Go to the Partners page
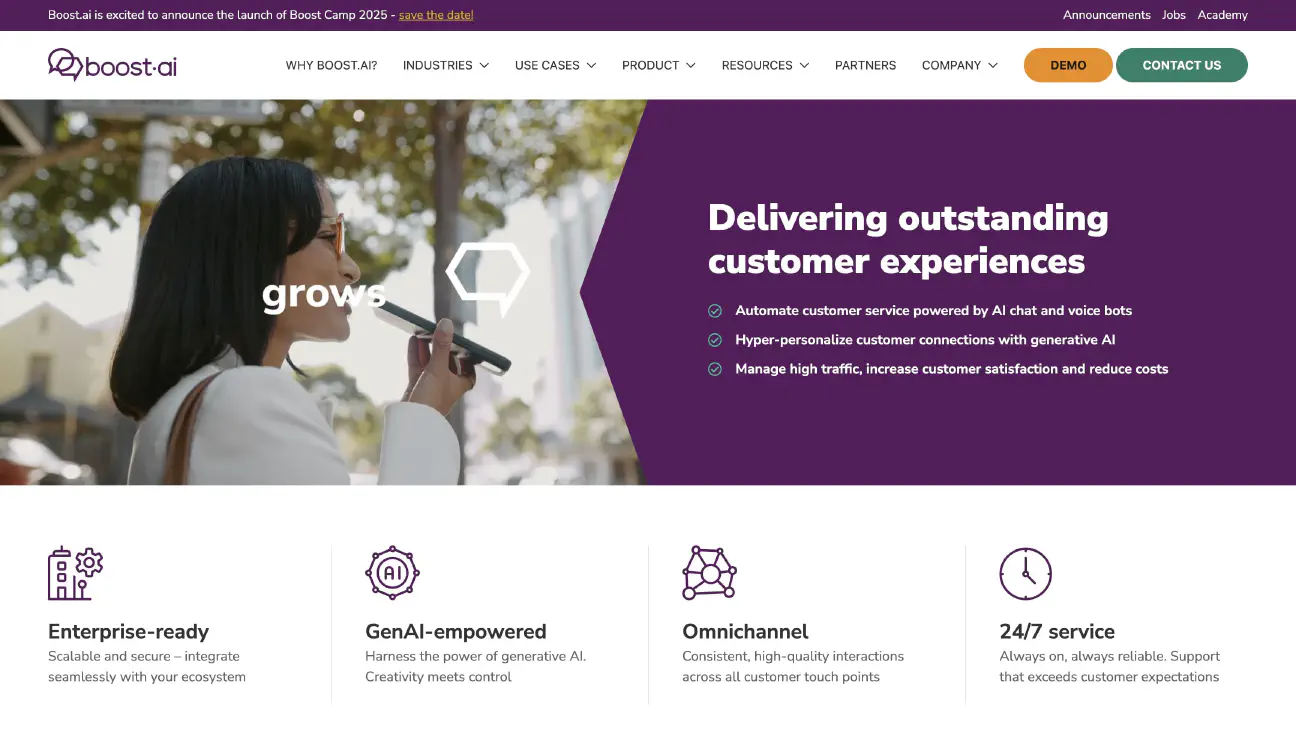Image resolution: width=1296 pixels, height=734 pixels. [x=866, y=65]
